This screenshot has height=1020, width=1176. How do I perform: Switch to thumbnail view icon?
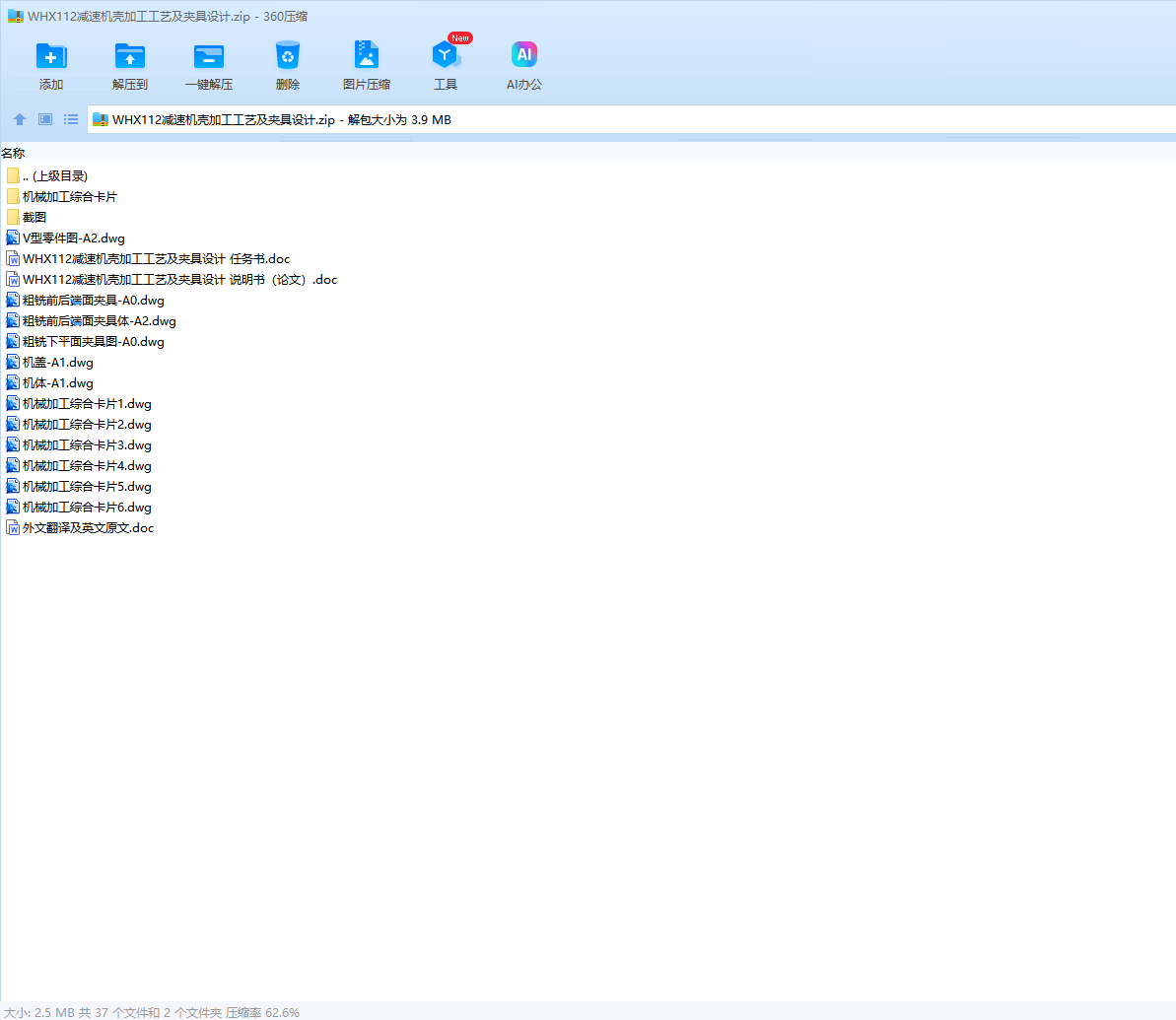[x=45, y=119]
